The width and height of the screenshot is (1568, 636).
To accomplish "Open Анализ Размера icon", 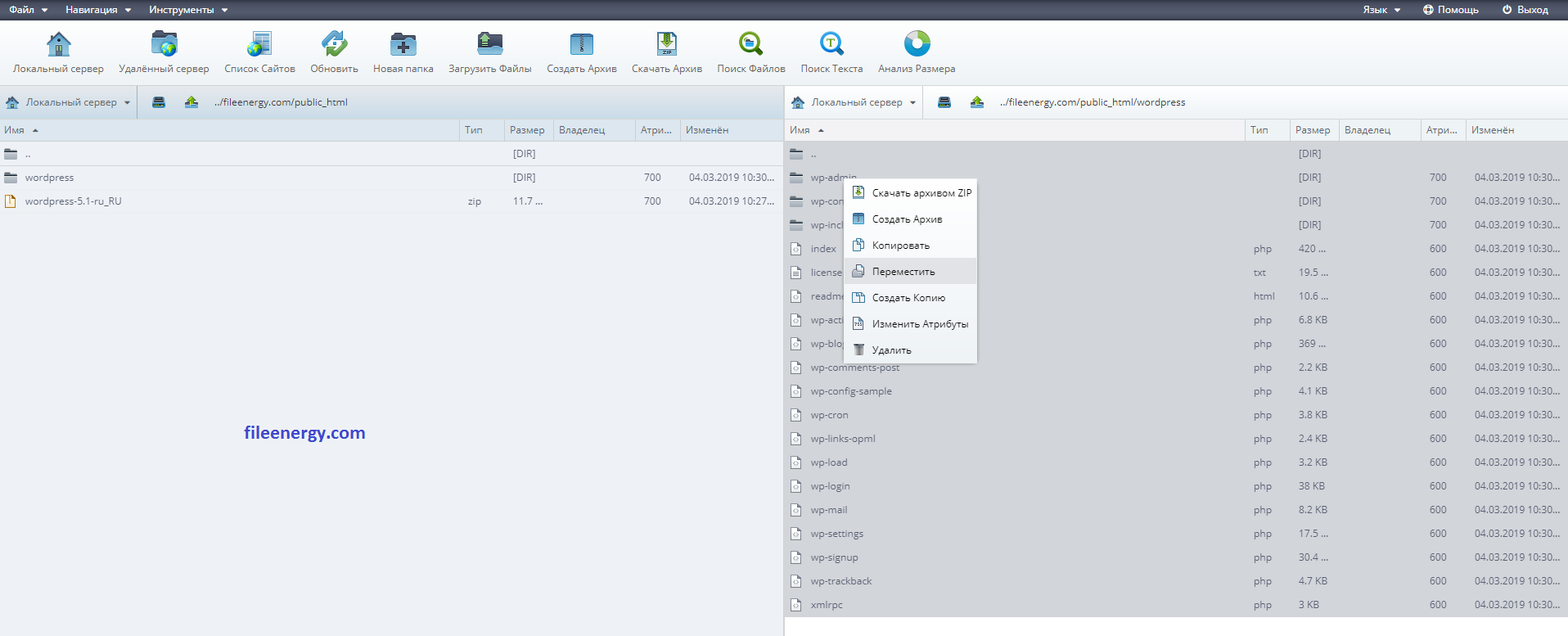I will [917, 43].
